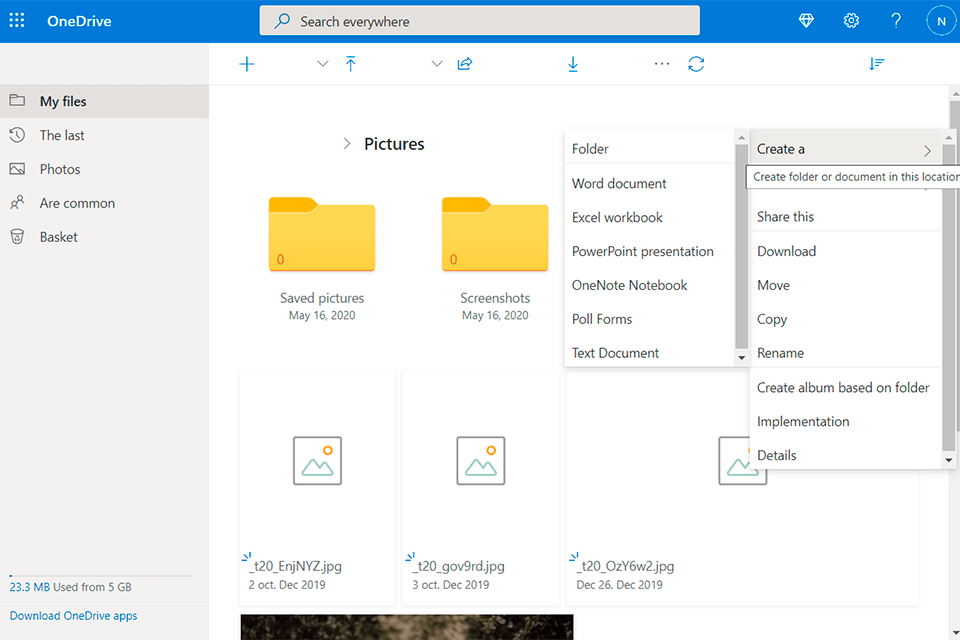This screenshot has height=640, width=960.
Task: Click the My files folder icon
Action: [17, 100]
